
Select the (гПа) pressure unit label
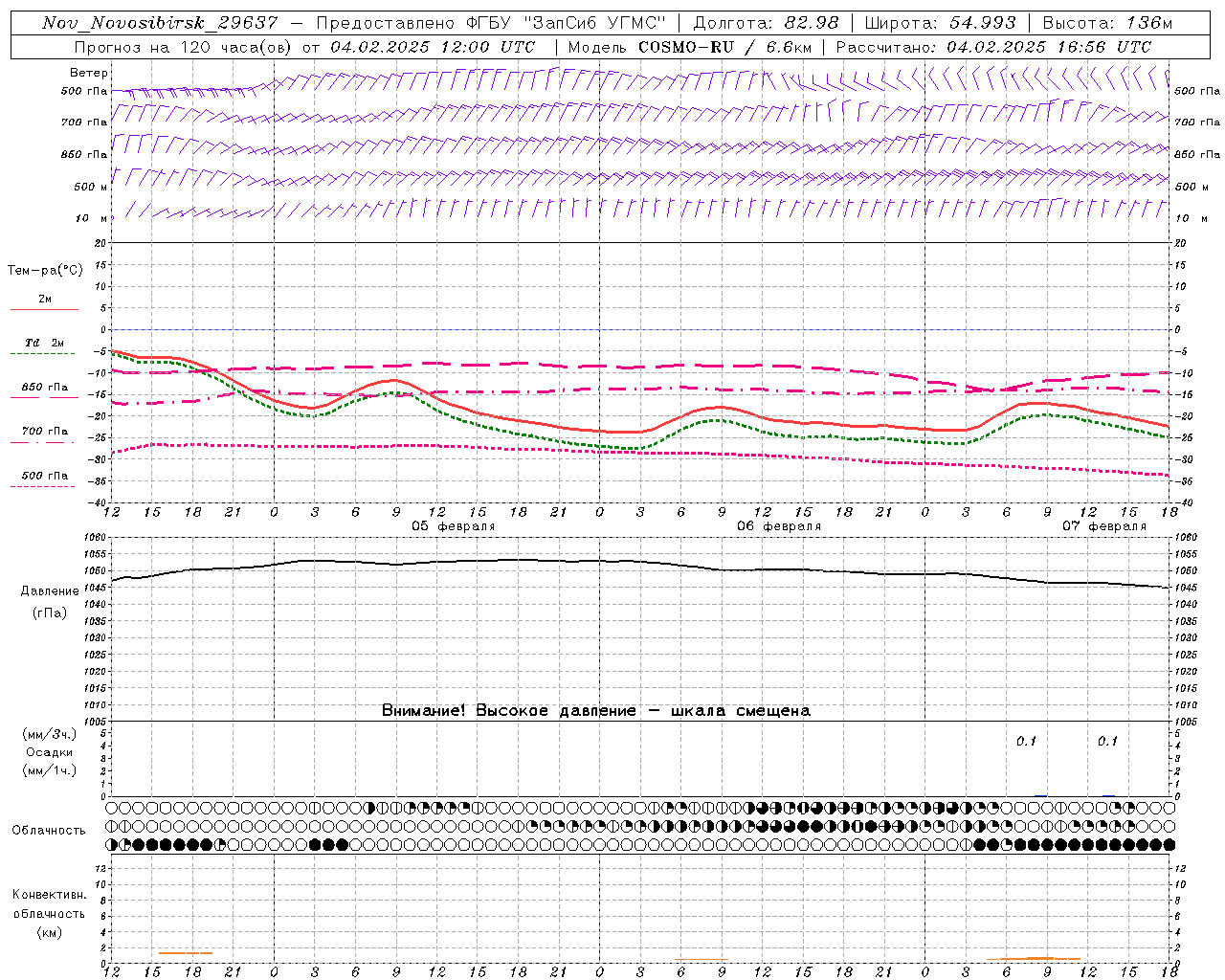(50, 613)
